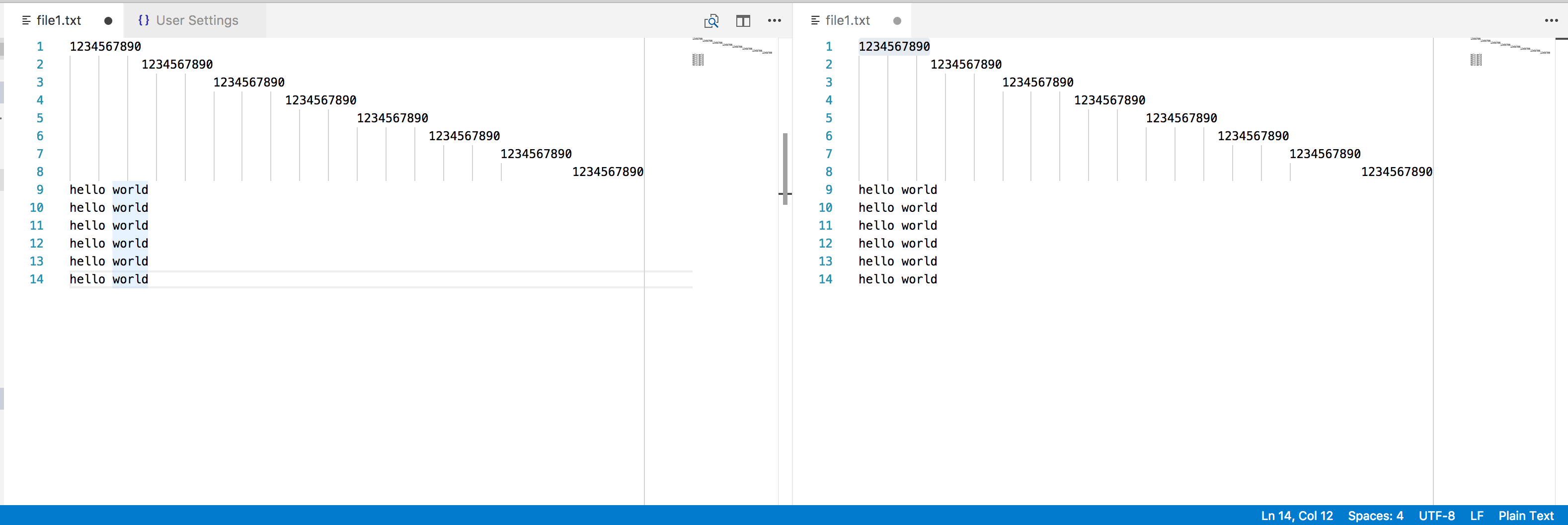The image size is (1568, 525).
Task: Open the editor search icon on the toolbar
Action: coord(711,20)
